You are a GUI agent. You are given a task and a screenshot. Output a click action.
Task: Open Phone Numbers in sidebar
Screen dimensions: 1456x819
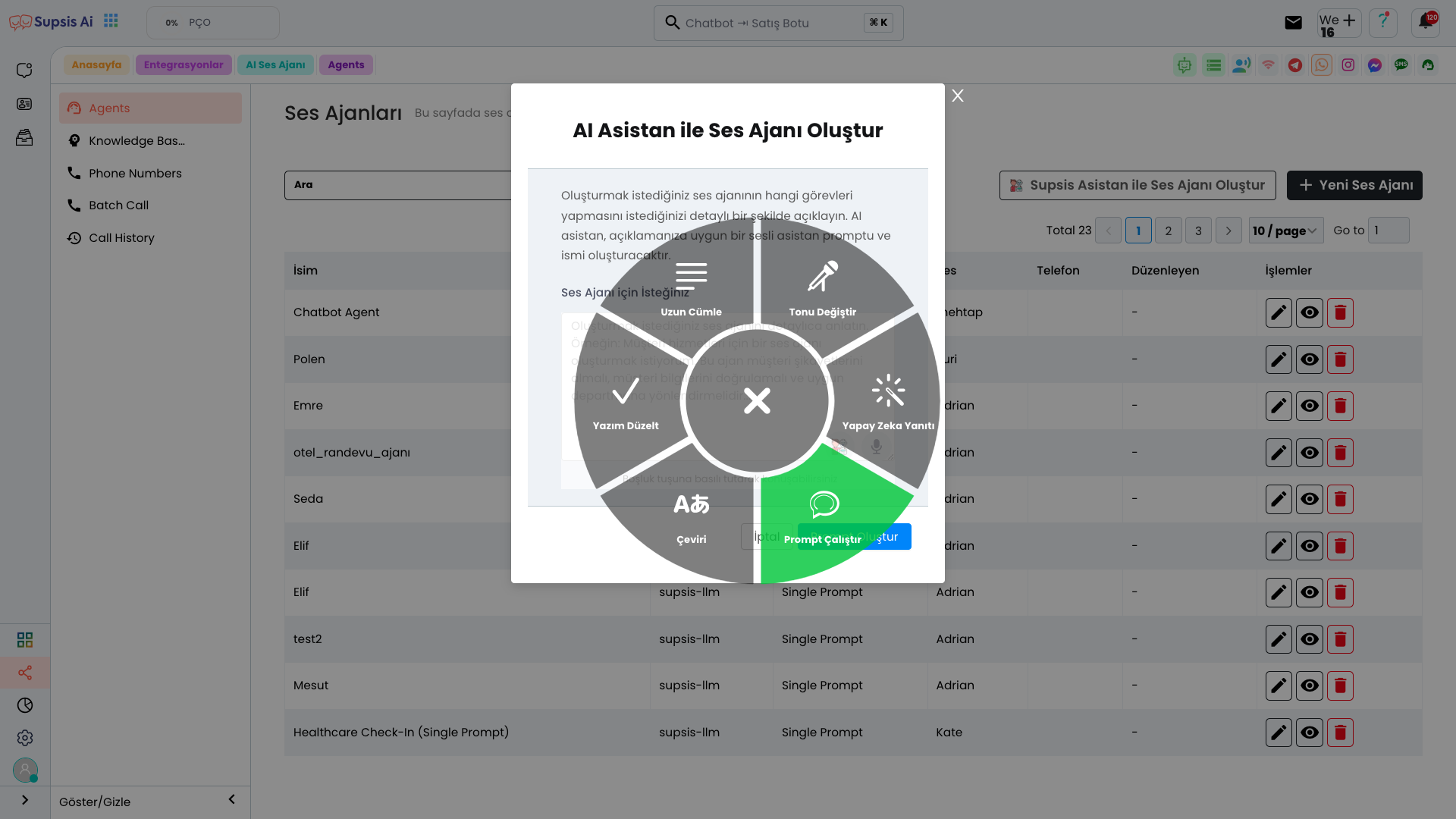coord(150,174)
